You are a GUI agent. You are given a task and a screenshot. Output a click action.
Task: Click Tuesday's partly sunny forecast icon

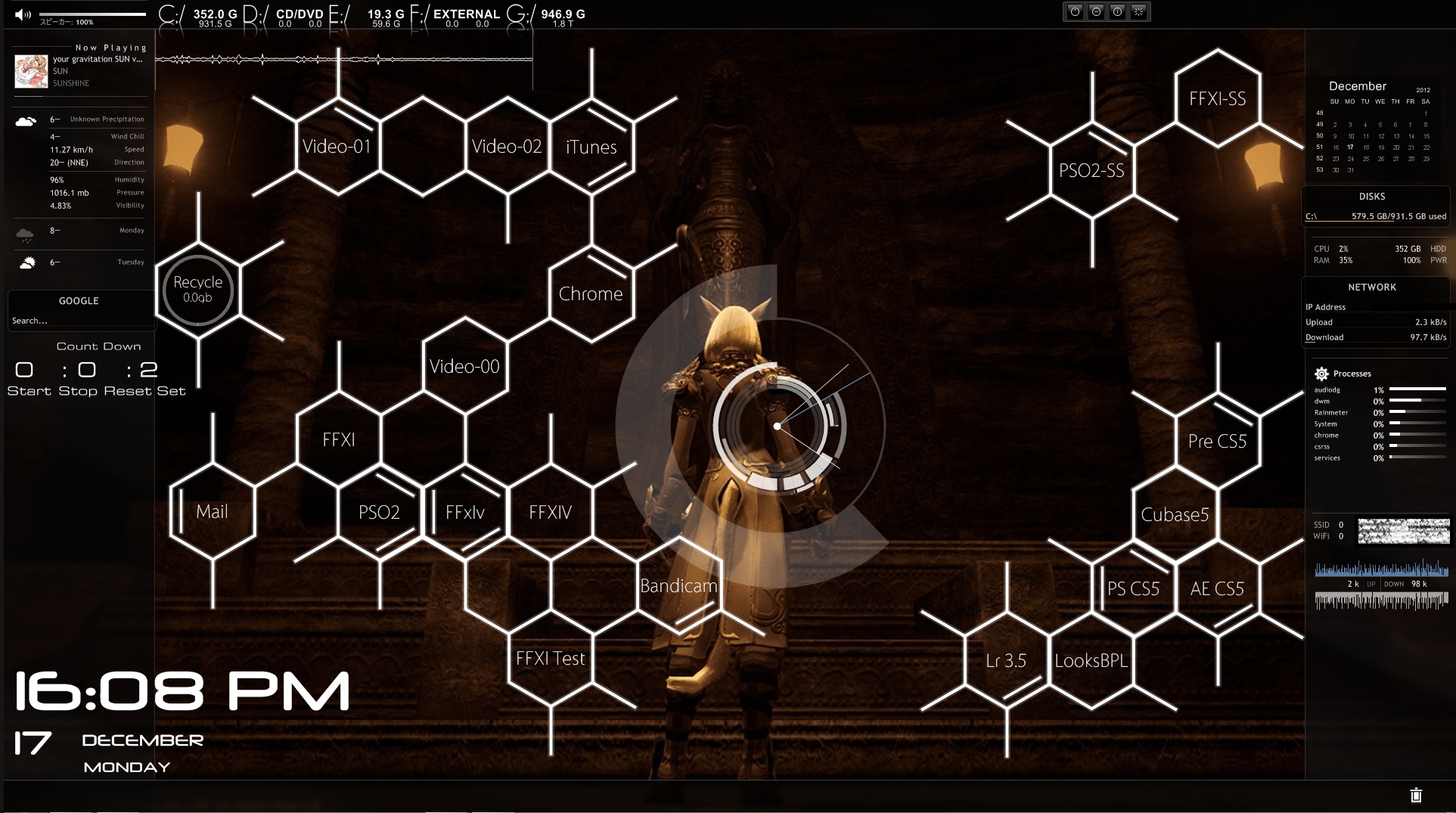pos(26,263)
